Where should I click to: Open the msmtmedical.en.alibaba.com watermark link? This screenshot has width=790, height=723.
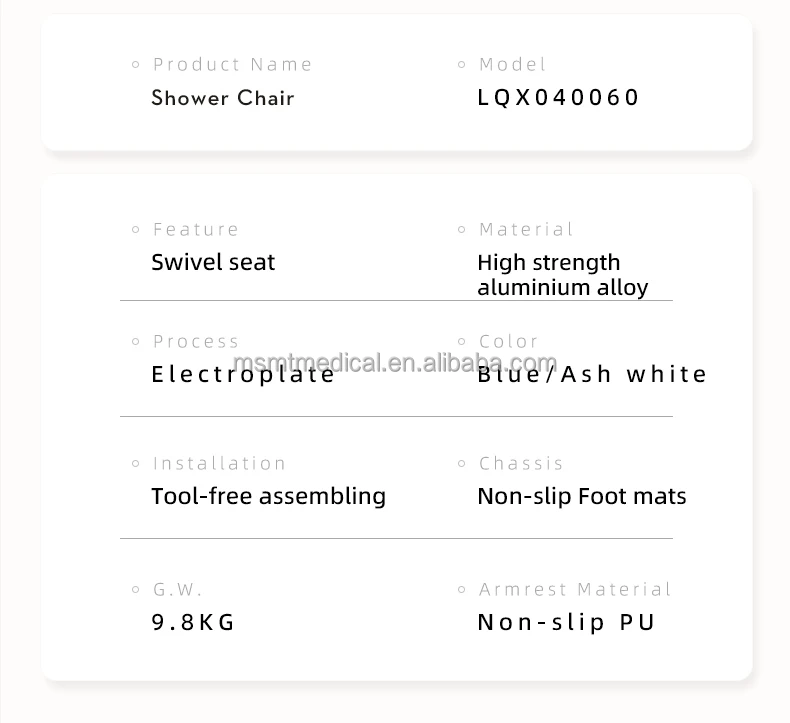click(x=394, y=362)
